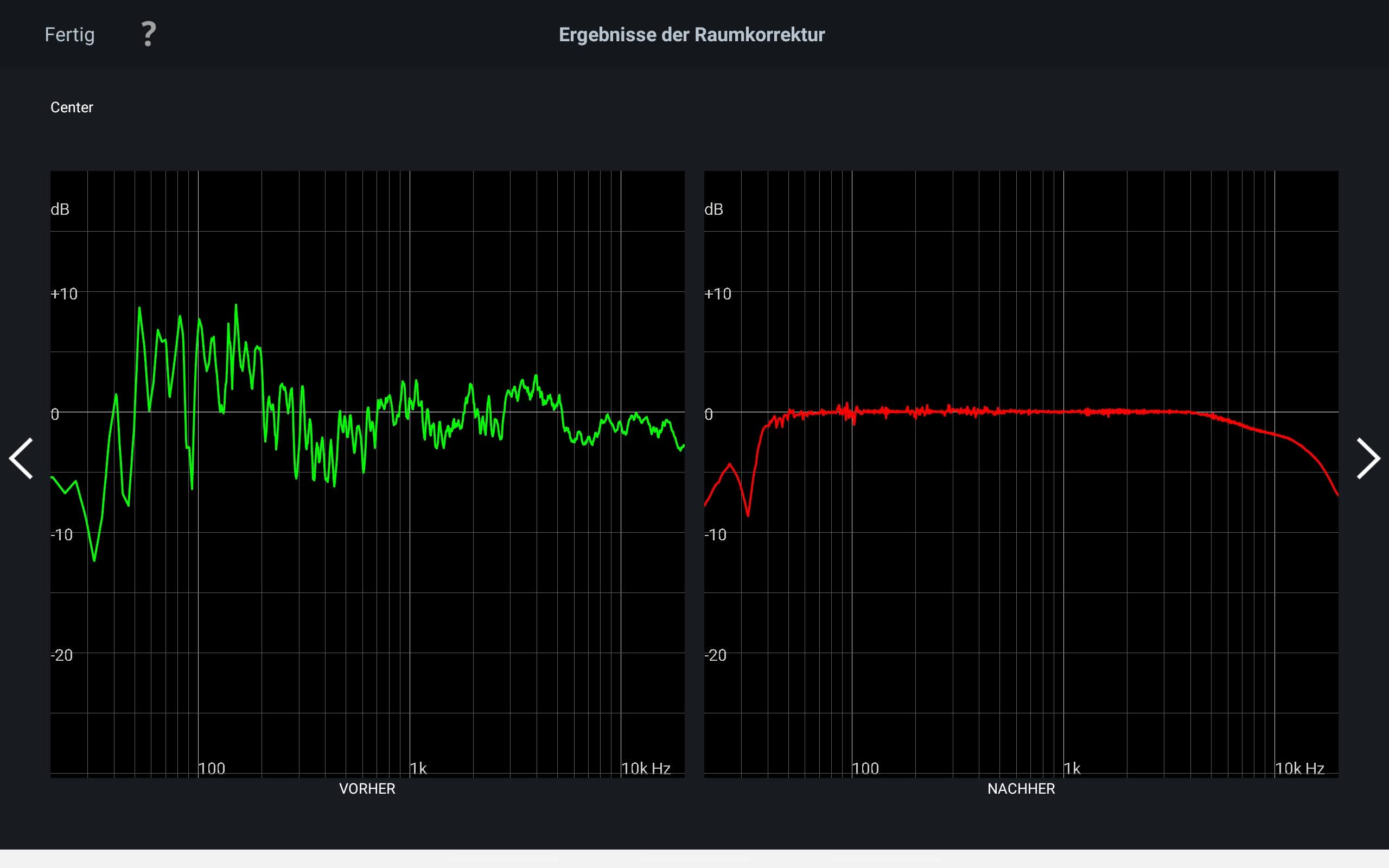This screenshot has width=1389, height=868.
Task: Click the 1k label on VORHER graph
Action: [418, 768]
